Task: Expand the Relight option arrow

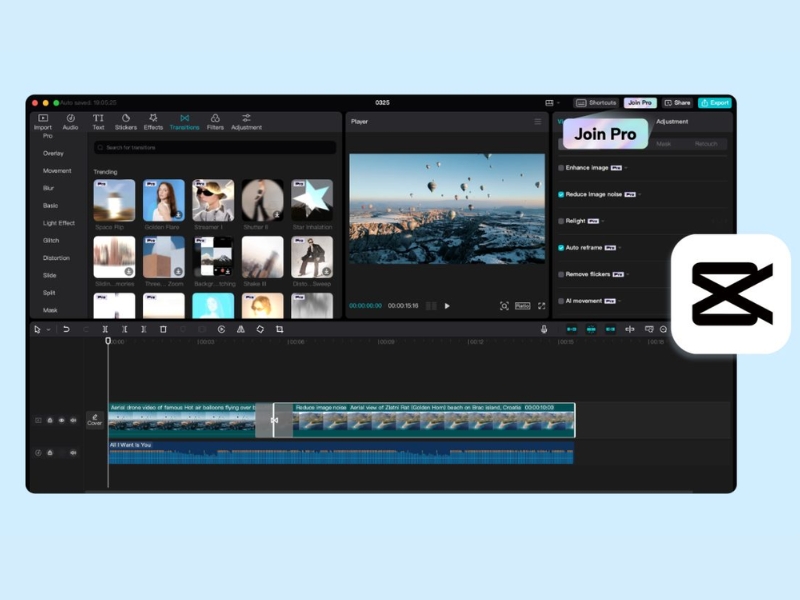Action: coord(604,221)
